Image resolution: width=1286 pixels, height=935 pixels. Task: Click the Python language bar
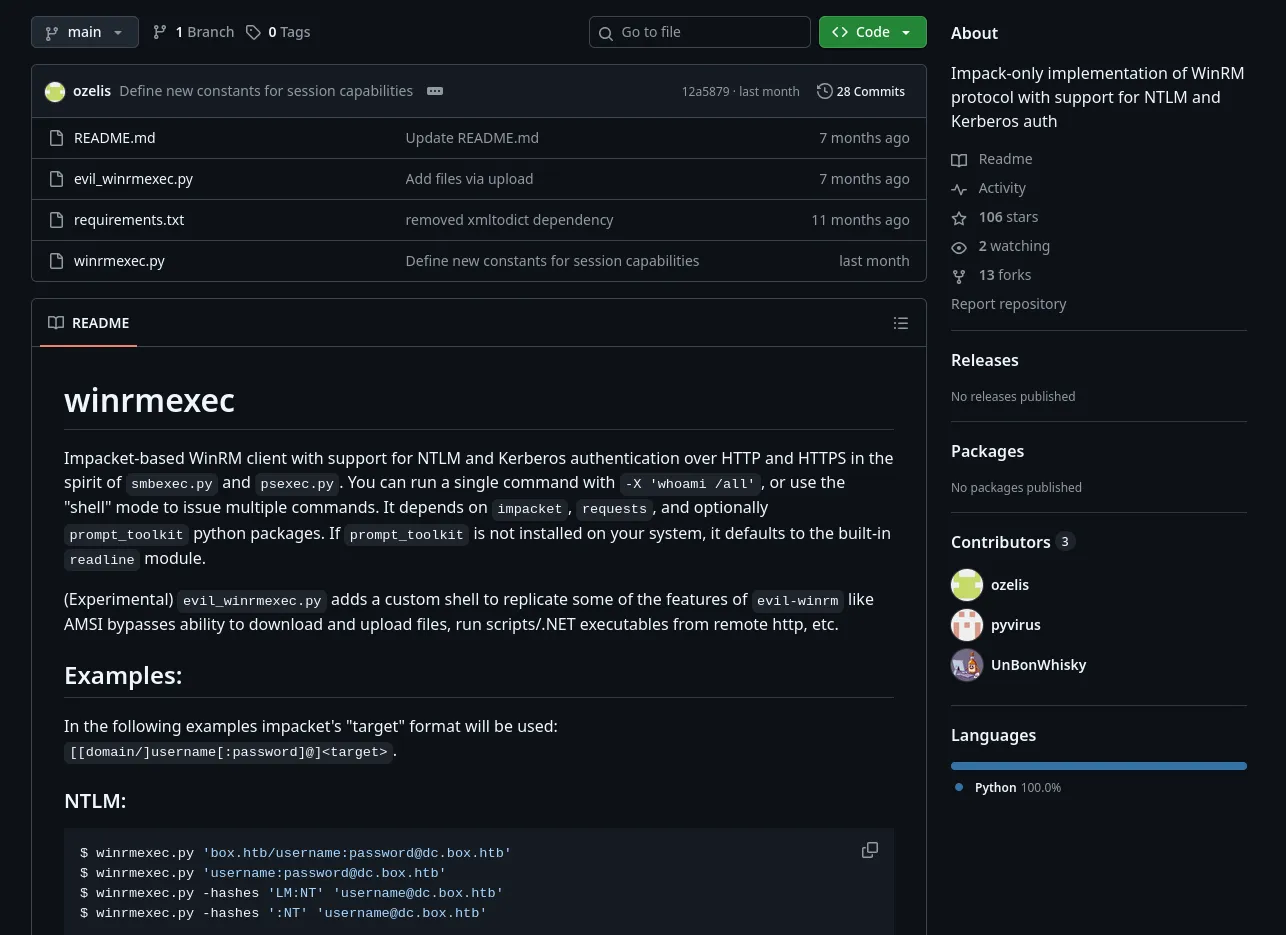click(1098, 766)
